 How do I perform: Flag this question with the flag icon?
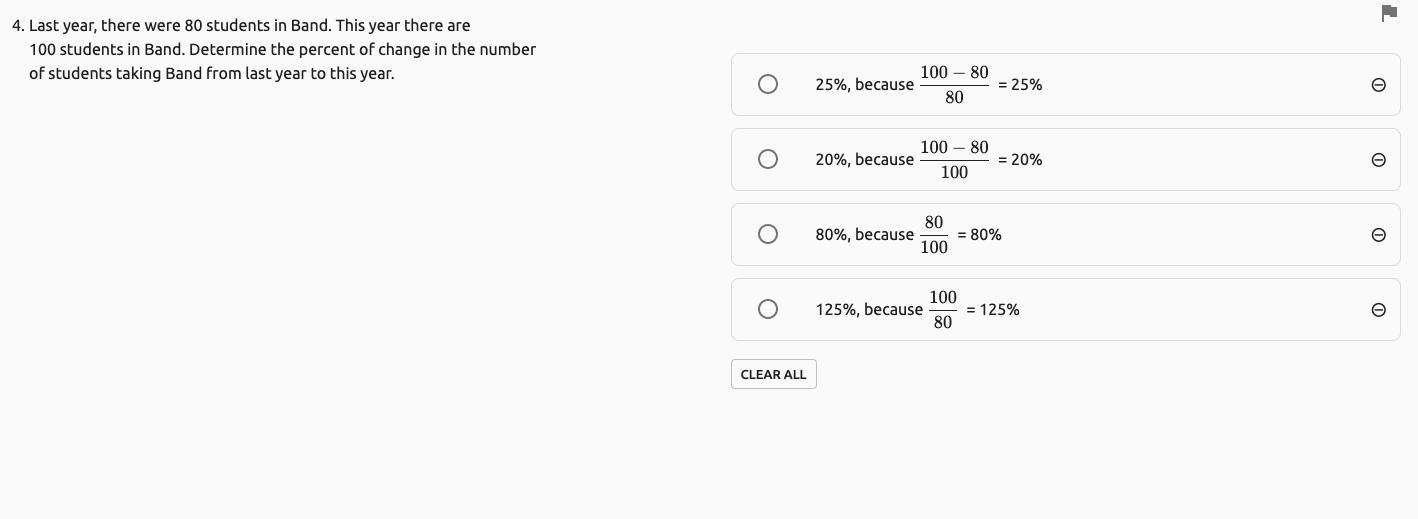pos(1389,13)
